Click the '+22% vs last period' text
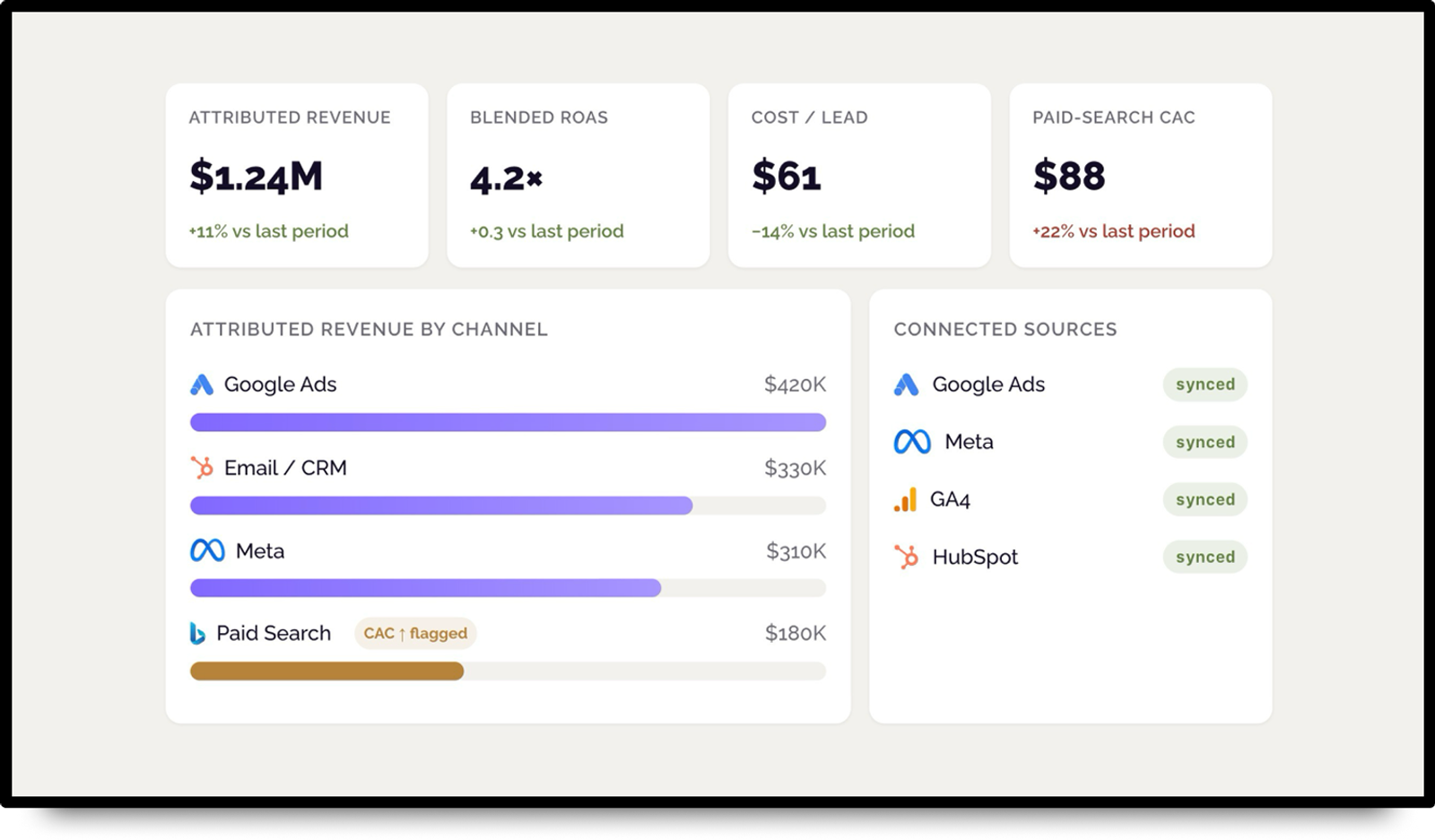 coord(1114,231)
